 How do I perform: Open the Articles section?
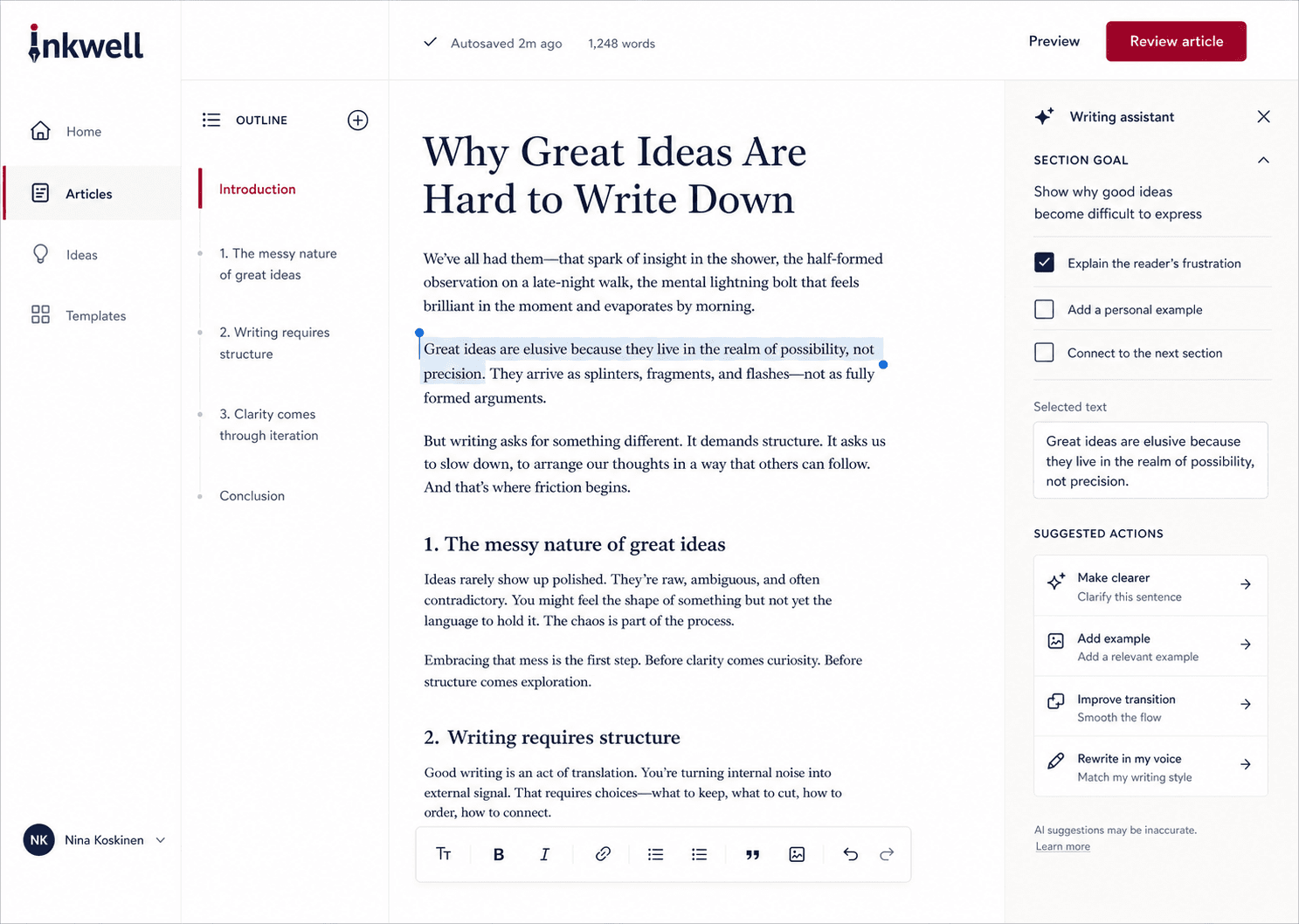click(x=92, y=194)
